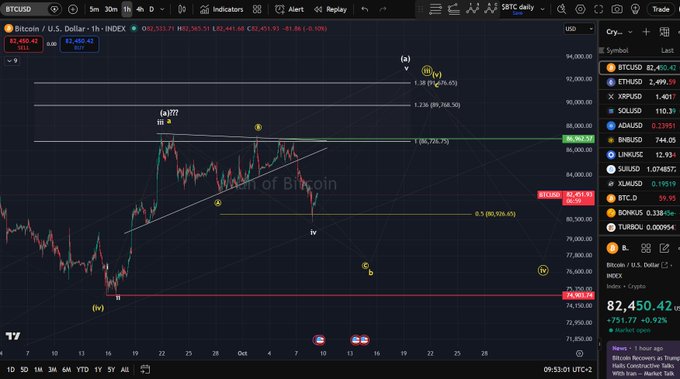Sort watchlist by Symbol column header
The image size is (680, 379).
[617, 50]
